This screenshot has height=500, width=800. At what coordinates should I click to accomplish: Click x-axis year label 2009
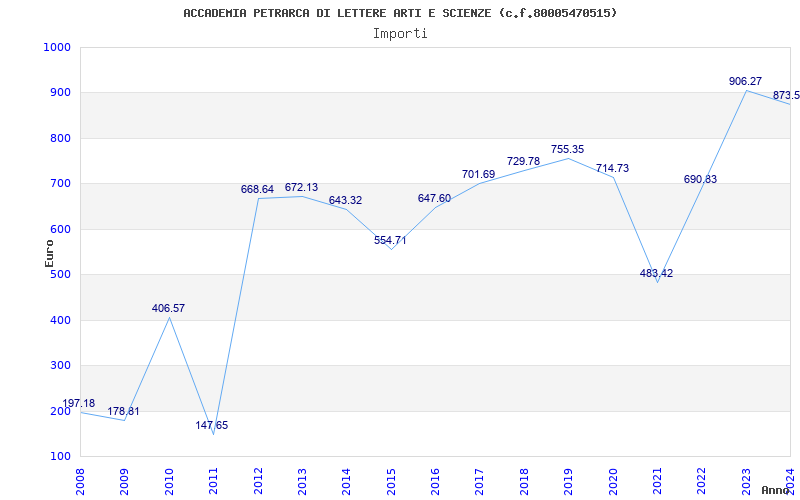point(124,481)
